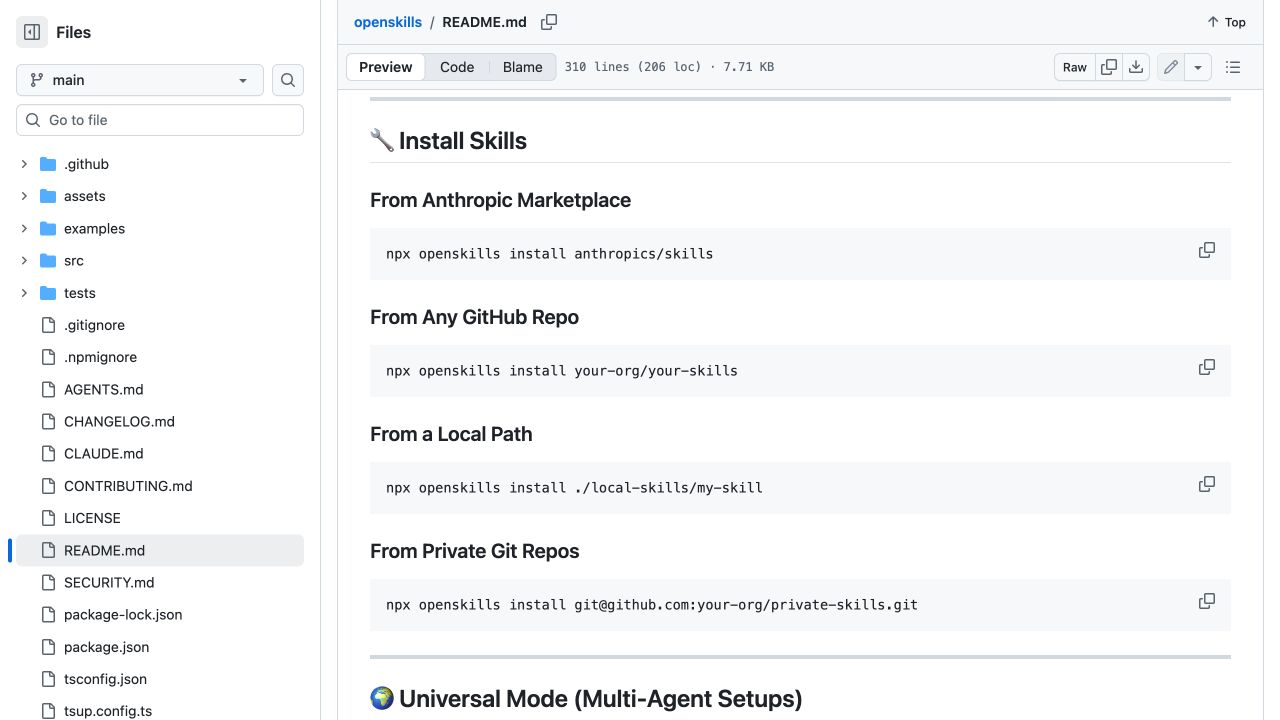This screenshot has height=720, width=1280.
Task: Copy the local-skills install command
Action: point(1207,484)
